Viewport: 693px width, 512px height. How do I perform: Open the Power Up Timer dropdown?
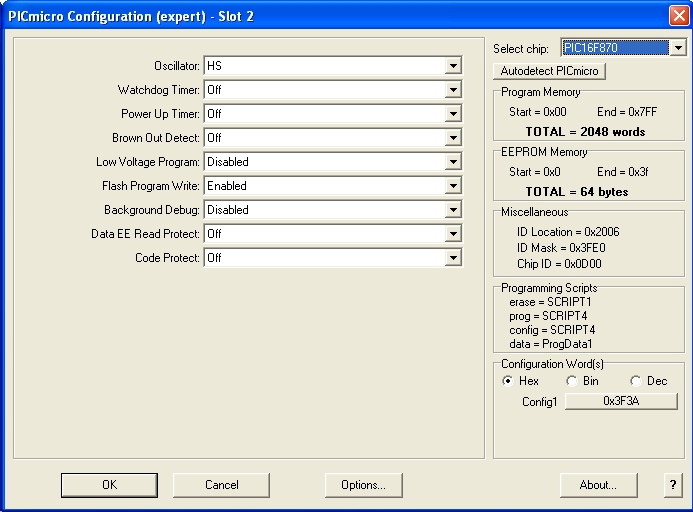333,114
